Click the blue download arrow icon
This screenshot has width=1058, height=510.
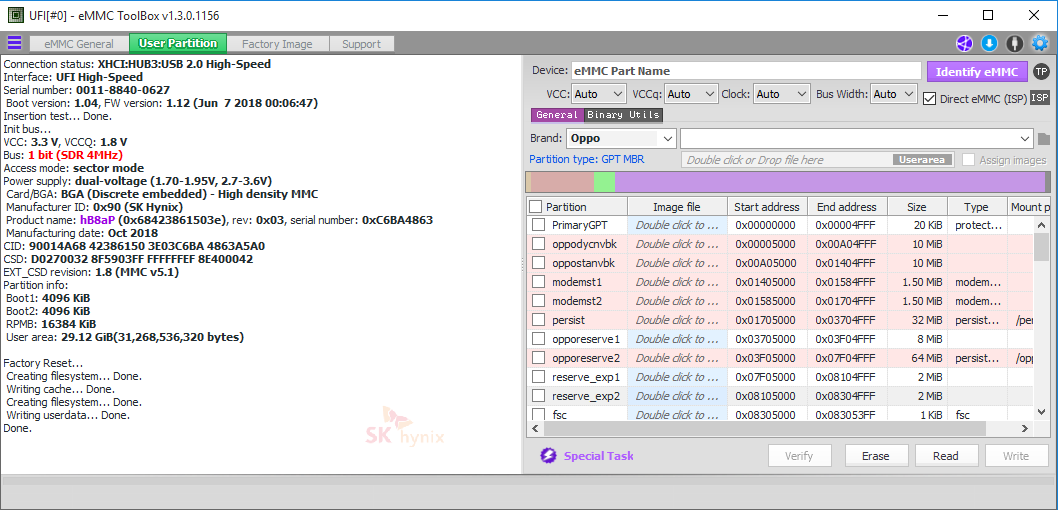tap(989, 43)
